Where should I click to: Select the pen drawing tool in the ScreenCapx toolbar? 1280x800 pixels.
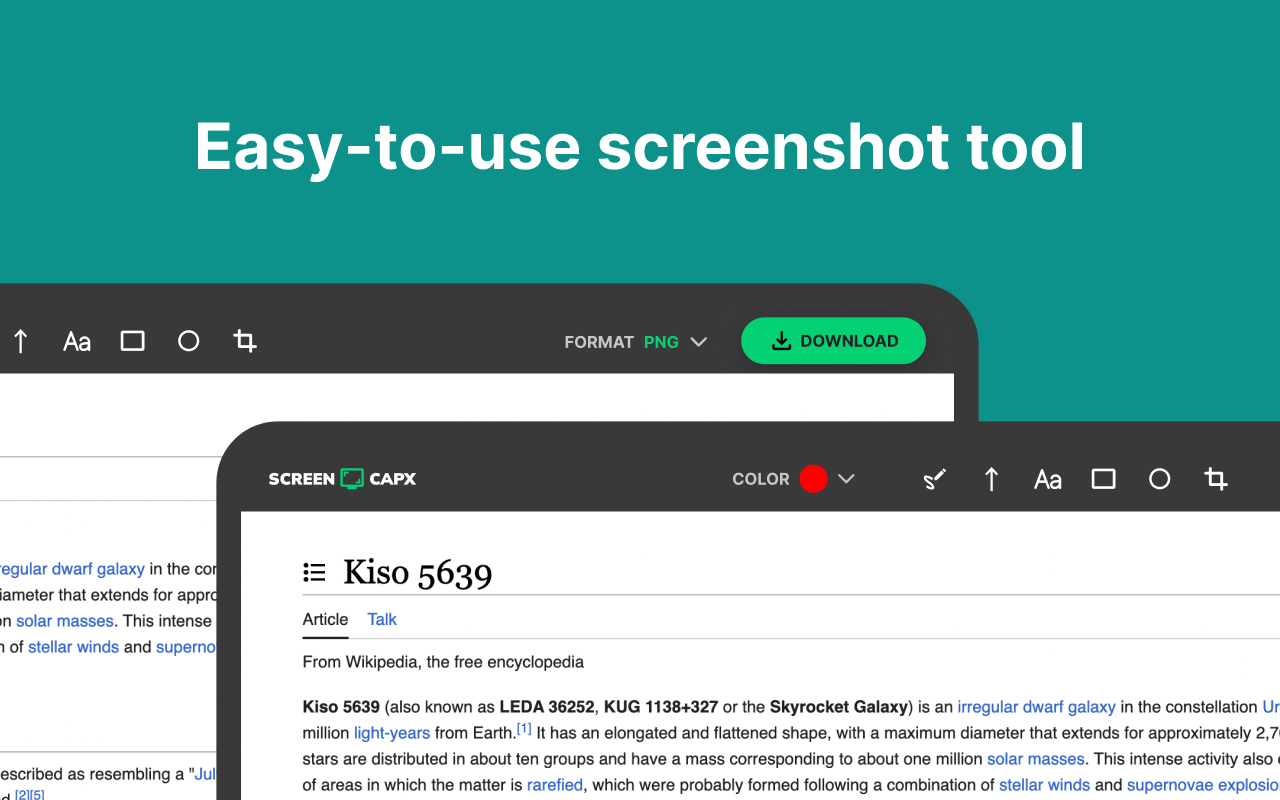coord(934,479)
